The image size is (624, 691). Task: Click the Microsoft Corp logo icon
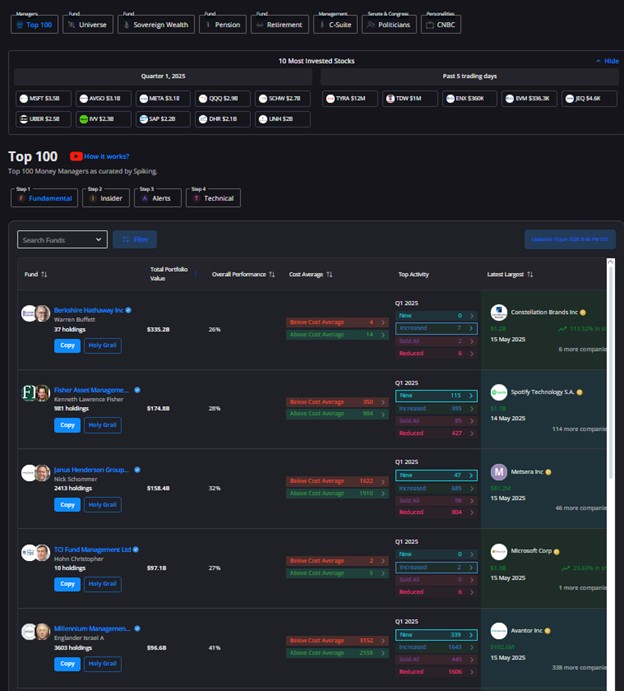pos(499,551)
